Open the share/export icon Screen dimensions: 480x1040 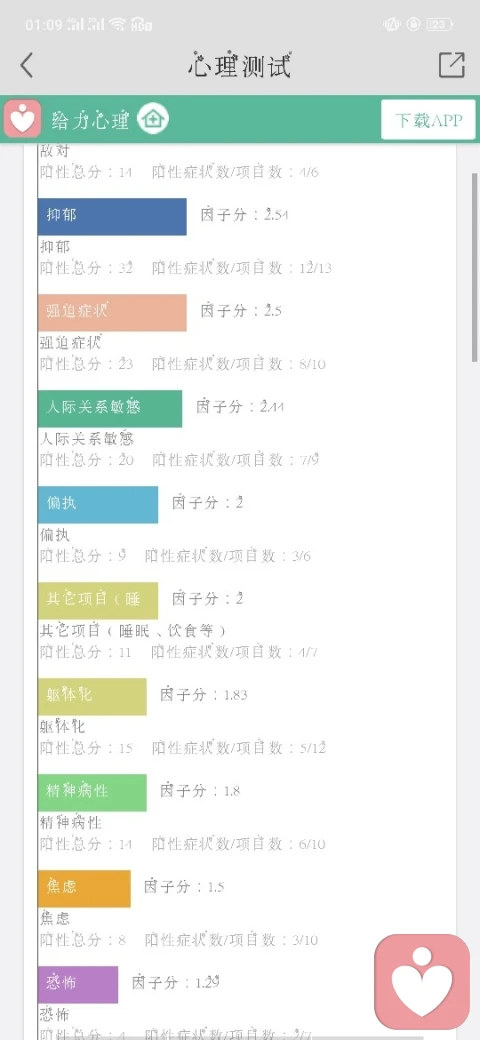tap(451, 65)
